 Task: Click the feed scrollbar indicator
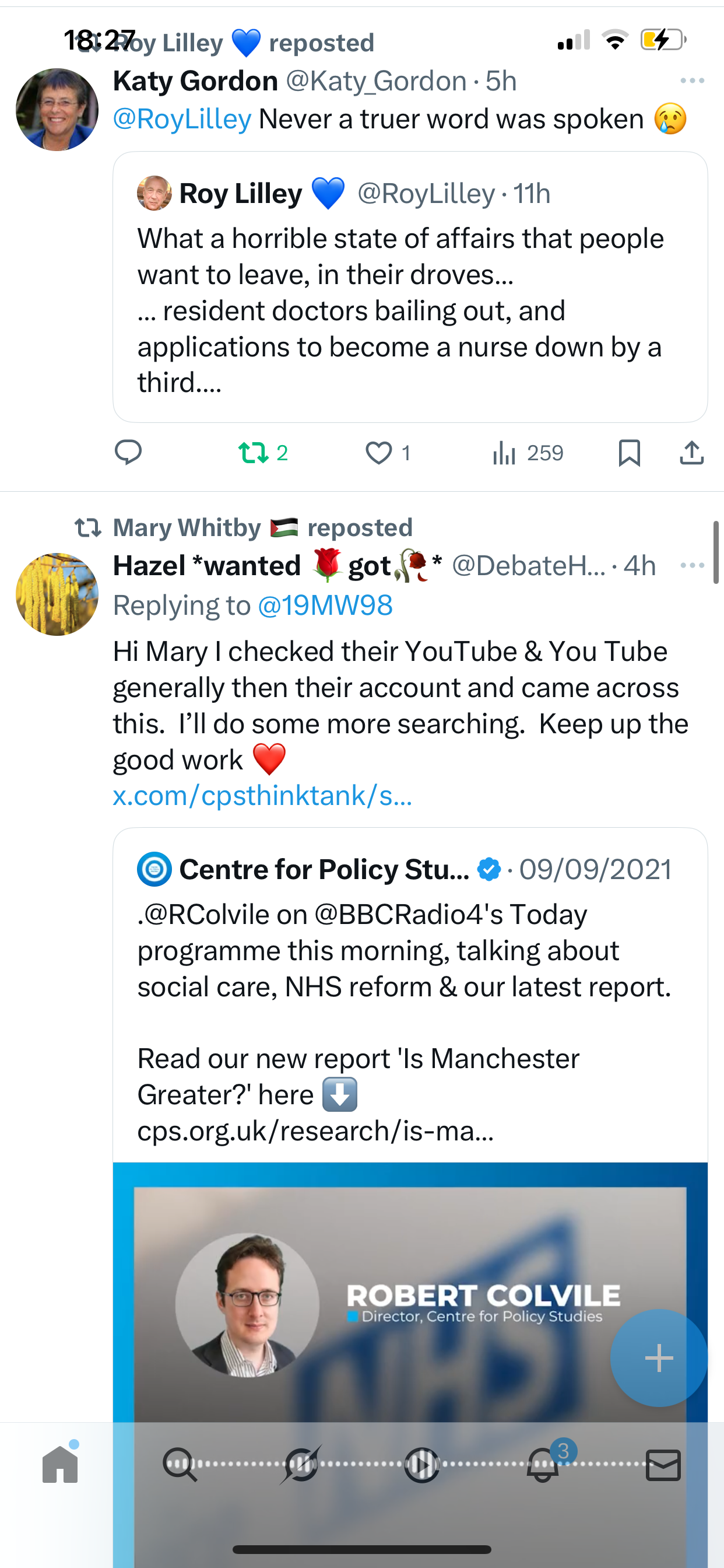click(x=716, y=551)
